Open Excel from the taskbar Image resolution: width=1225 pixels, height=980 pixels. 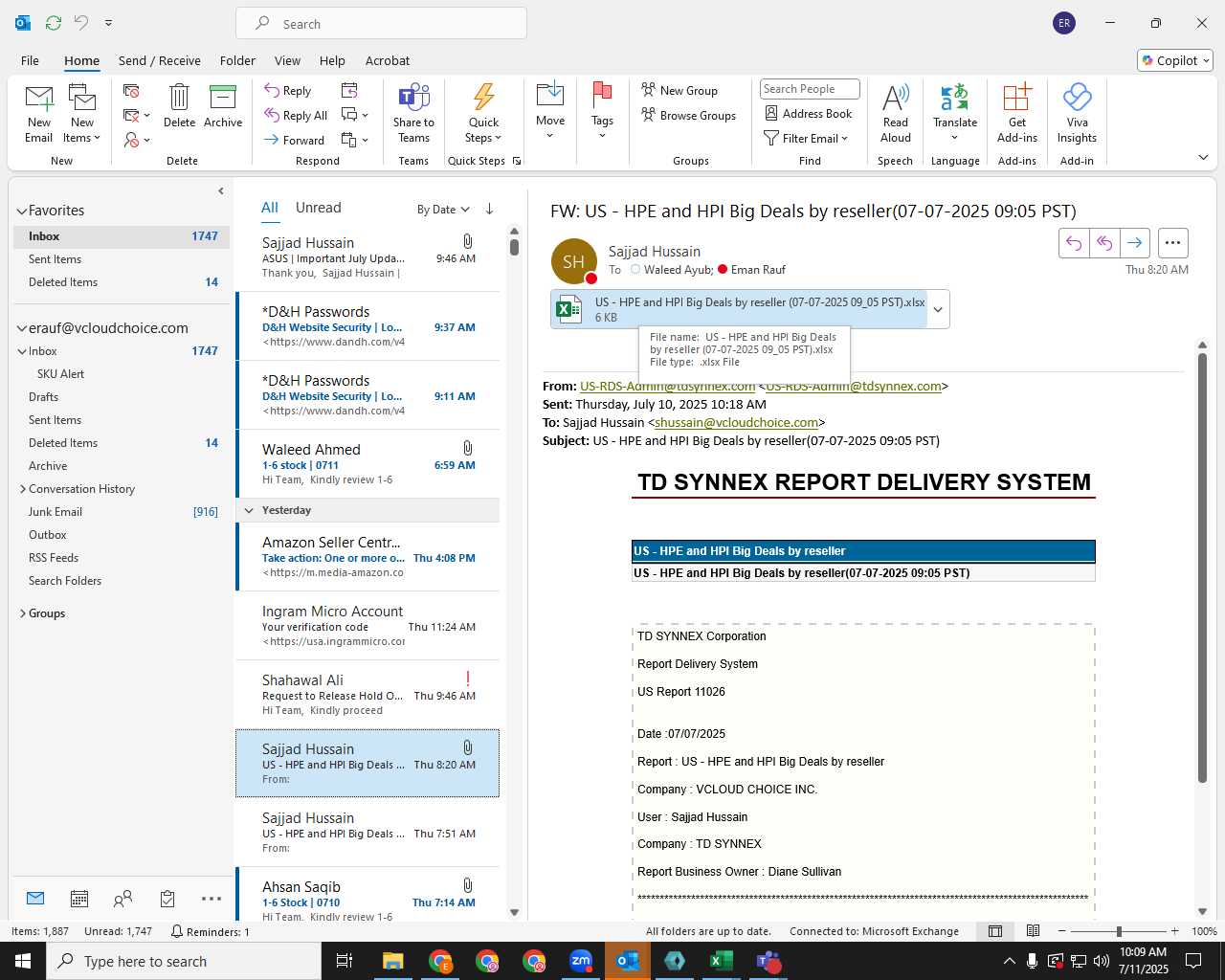(722, 961)
